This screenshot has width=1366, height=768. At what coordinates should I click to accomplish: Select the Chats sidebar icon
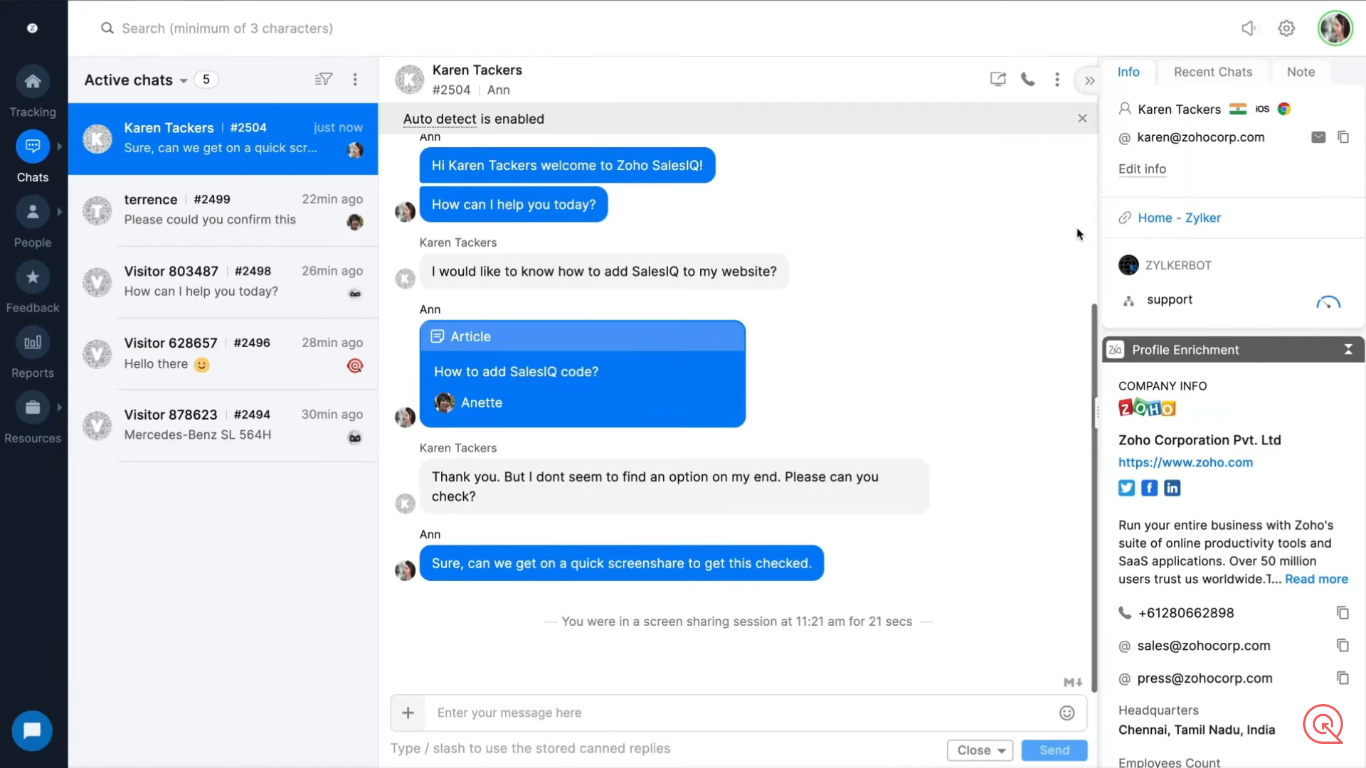point(32,146)
